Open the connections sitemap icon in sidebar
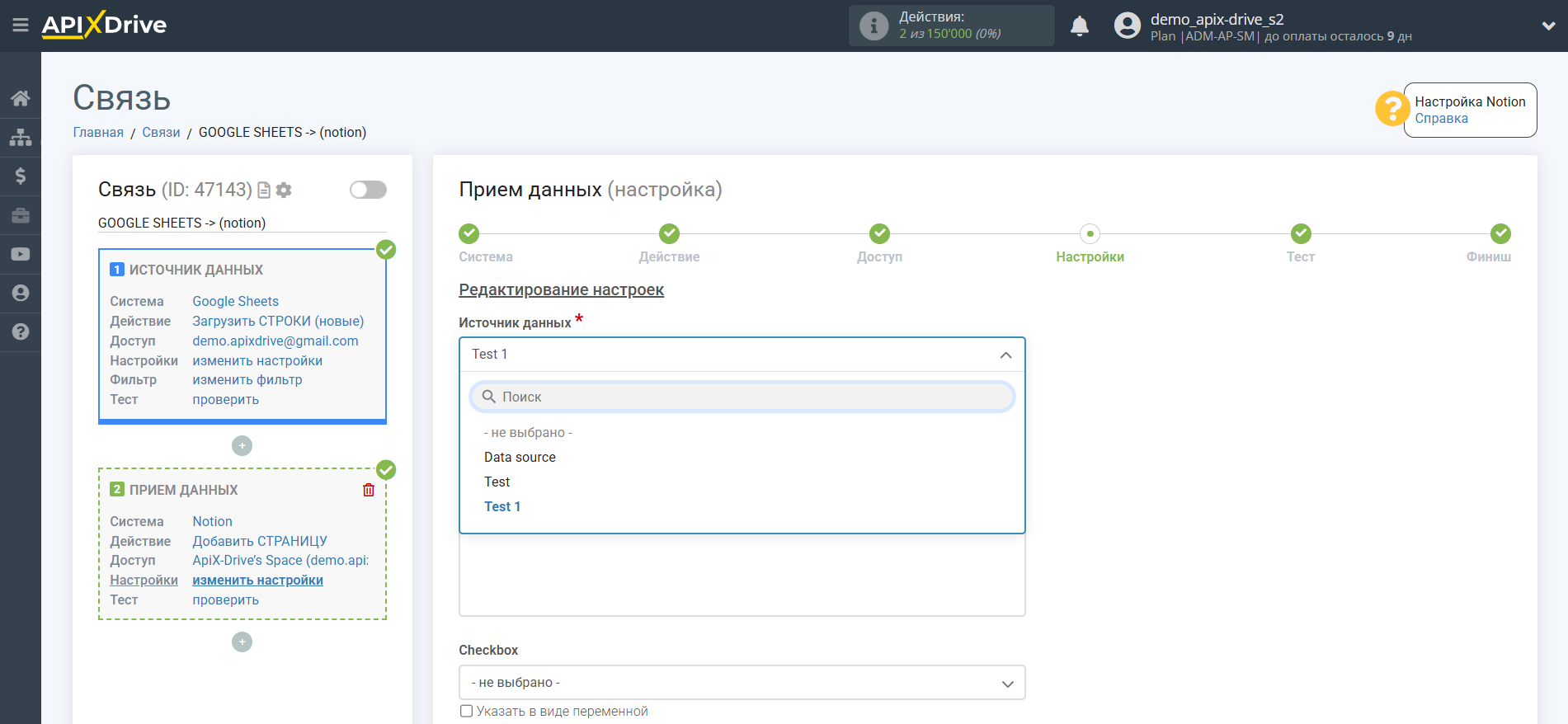Image resolution: width=1568 pixels, height=724 pixels. [x=21, y=137]
